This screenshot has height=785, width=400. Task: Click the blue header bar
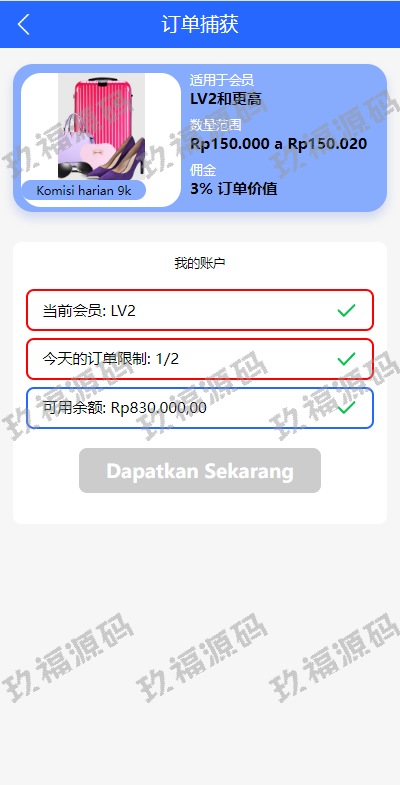(200, 24)
